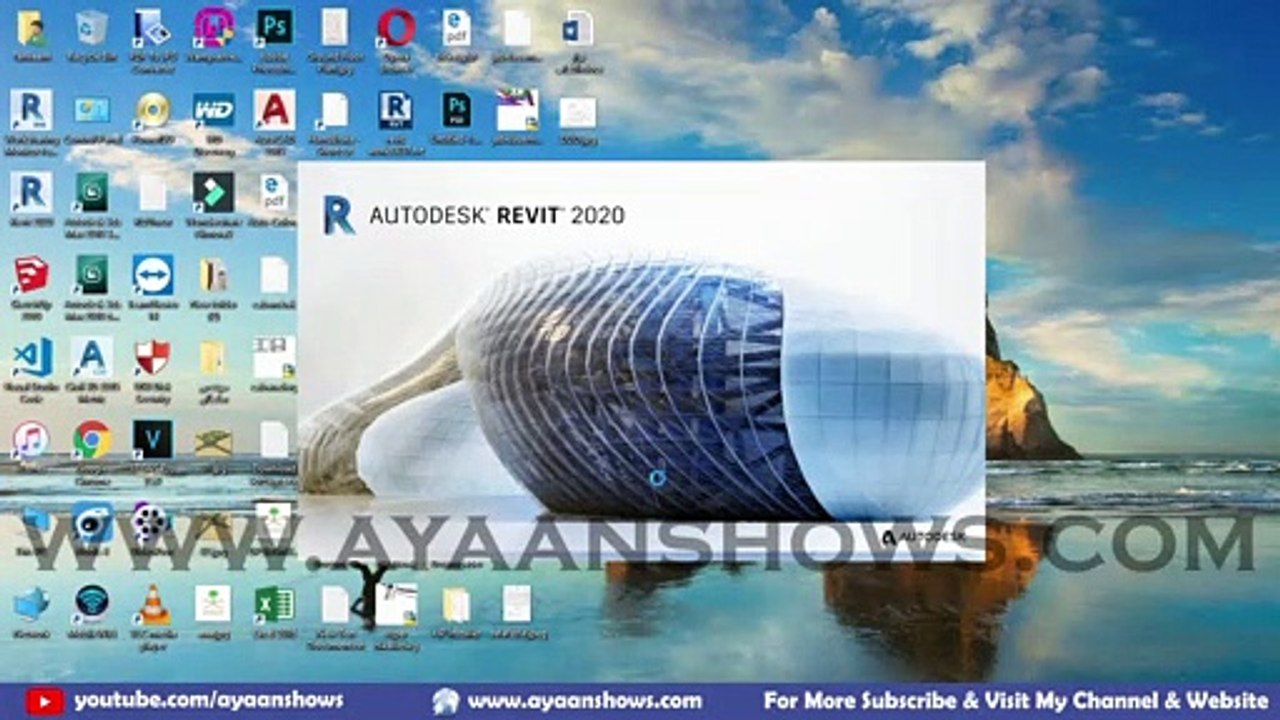Select the Word document on the desktop
Screen dimensions: 1280x720
click(x=578, y=27)
